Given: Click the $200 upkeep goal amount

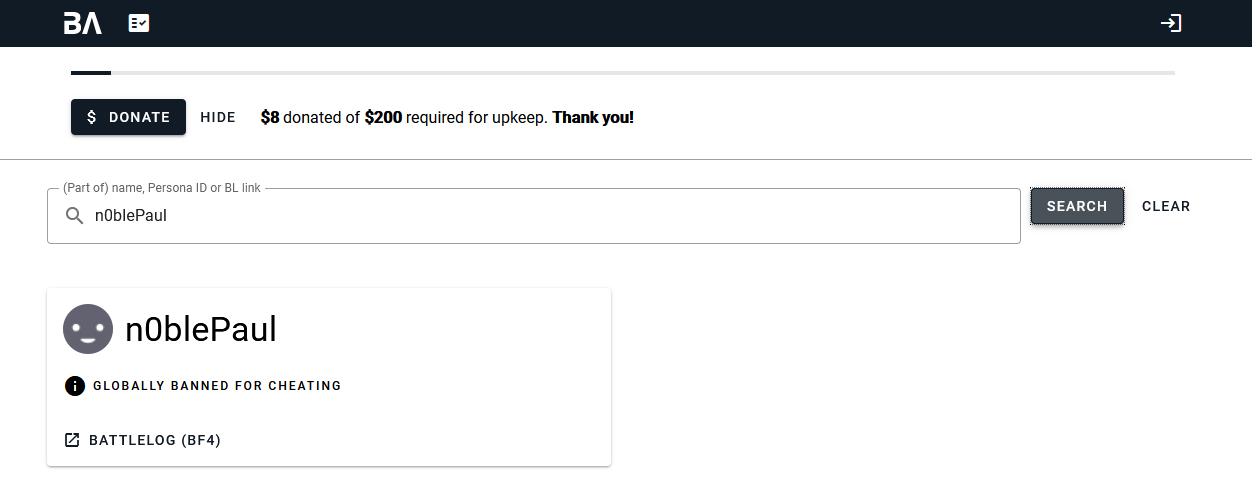Looking at the screenshot, I should point(383,117).
